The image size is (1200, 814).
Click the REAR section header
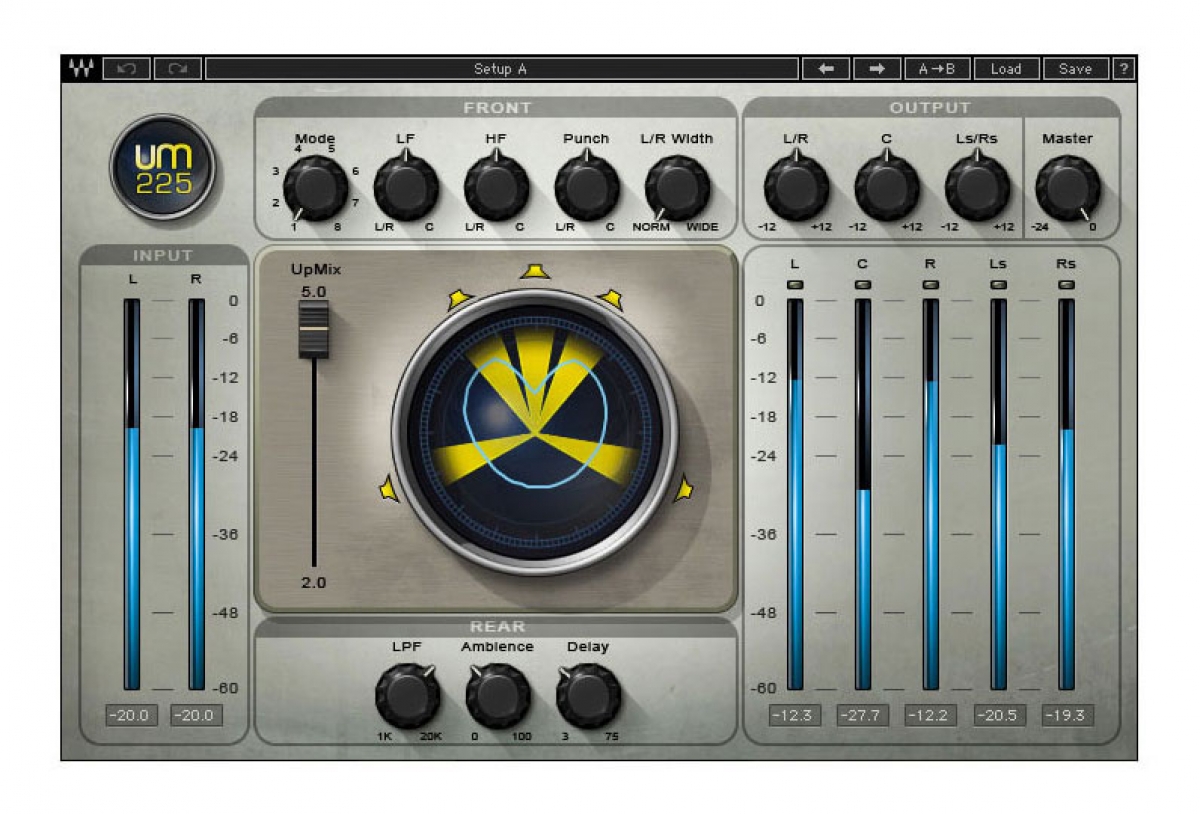tap(497, 626)
